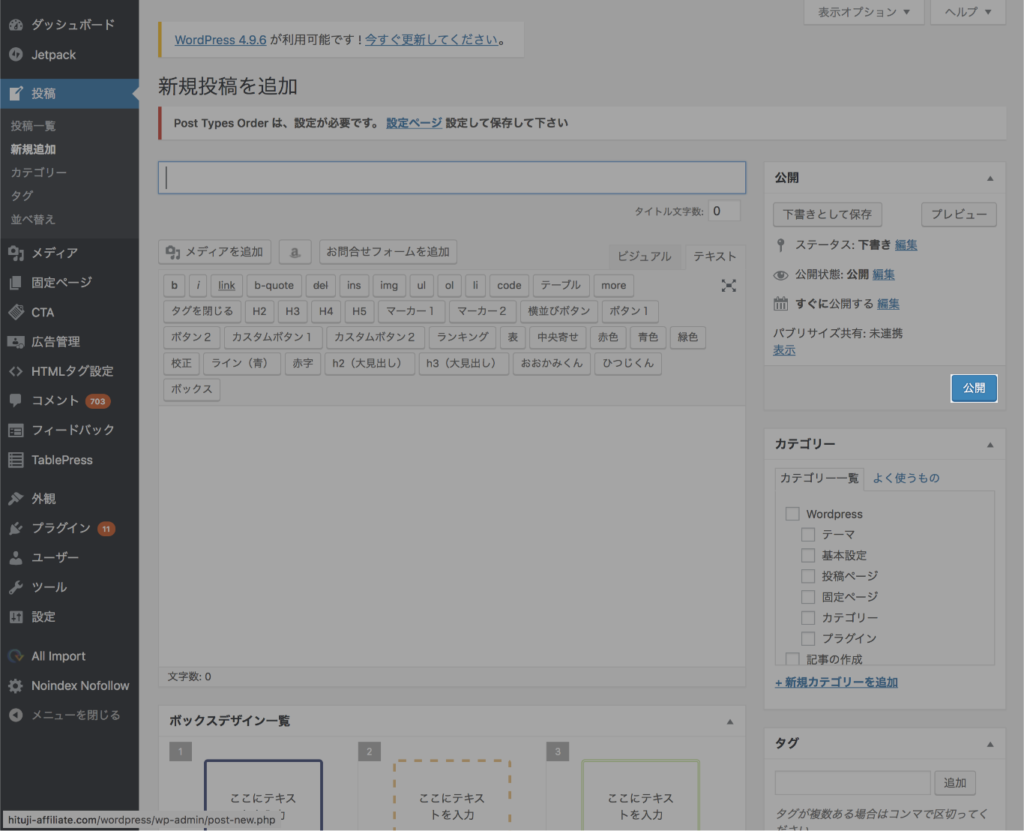The width and height of the screenshot is (1024, 831).
Task: Insert the 青色 color quicktag
Action: point(648,337)
